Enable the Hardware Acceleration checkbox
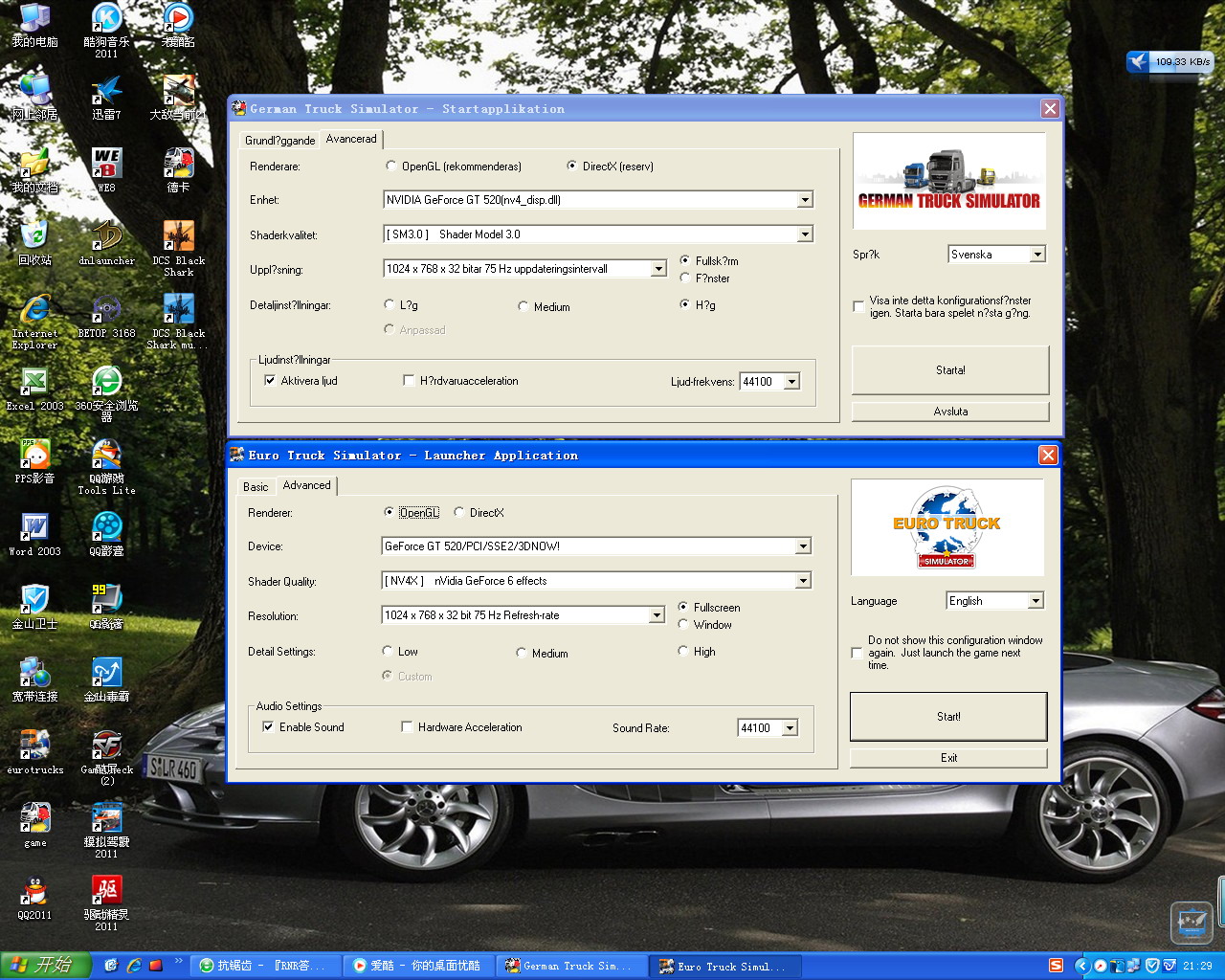This screenshot has height=980, width=1225. [461, 727]
